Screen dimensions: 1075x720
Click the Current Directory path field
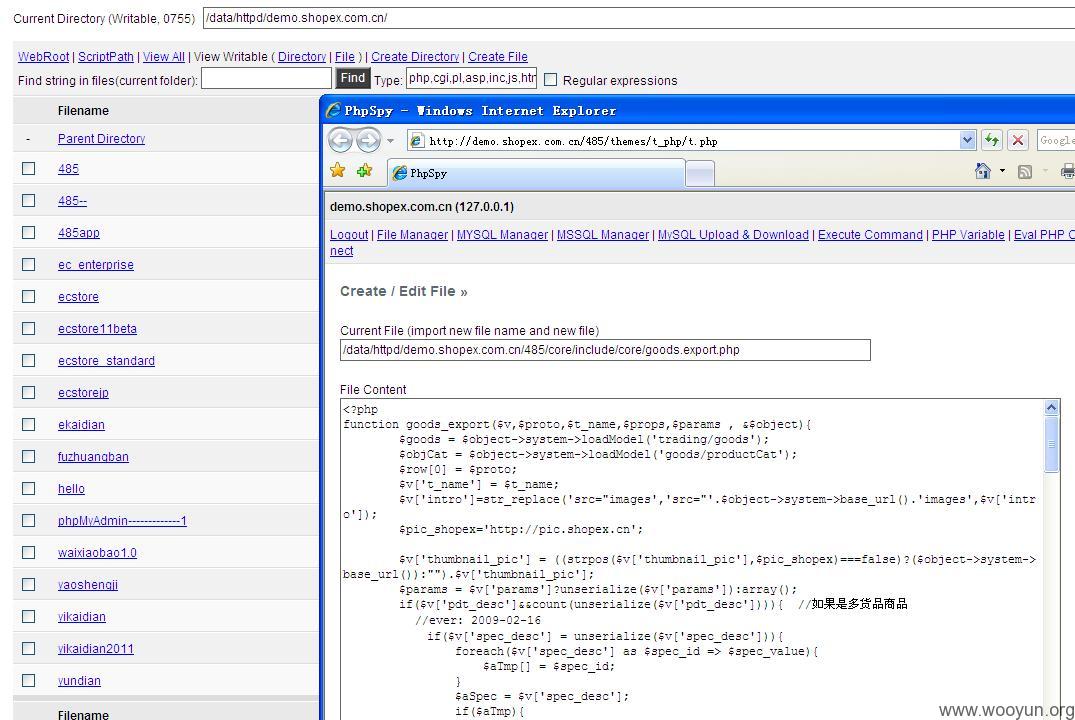(x=639, y=18)
